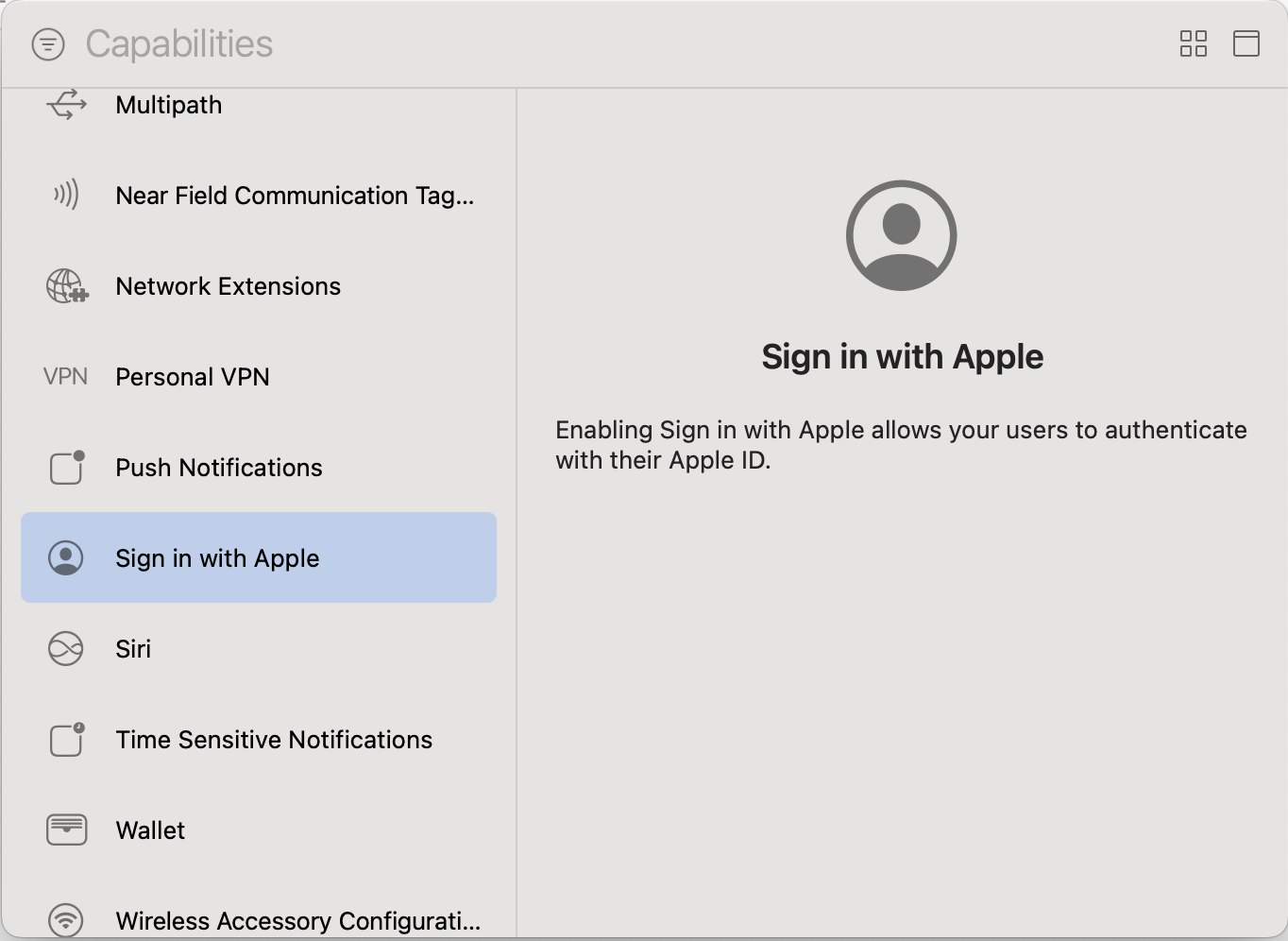Click the Wireless Accessory wifi icon
The height and width of the screenshot is (941, 1288).
tap(66, 920)
